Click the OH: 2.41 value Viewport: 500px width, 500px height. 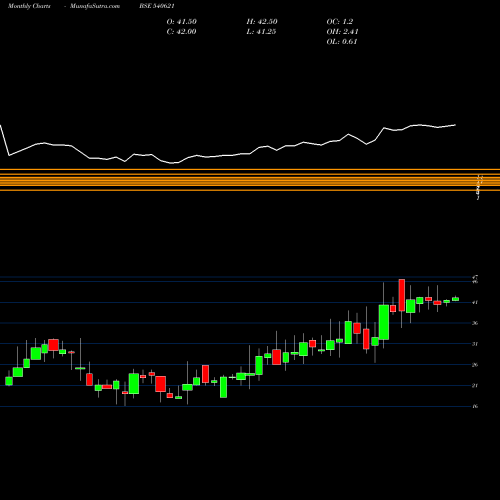tap(342, 32)
